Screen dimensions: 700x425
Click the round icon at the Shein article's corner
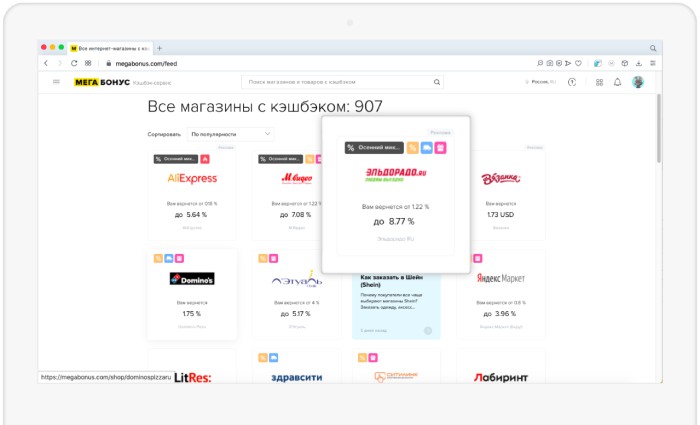coord(428,330)
